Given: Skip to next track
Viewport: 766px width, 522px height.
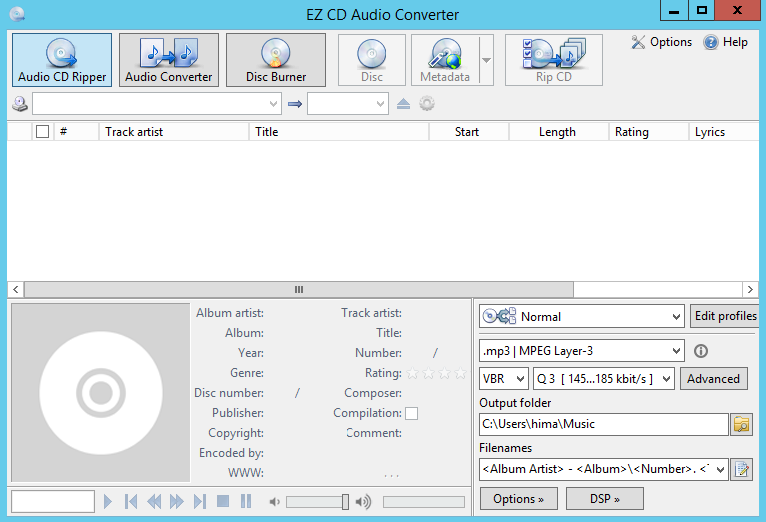Looking at the screenshot, I should [x=199, y=501].
